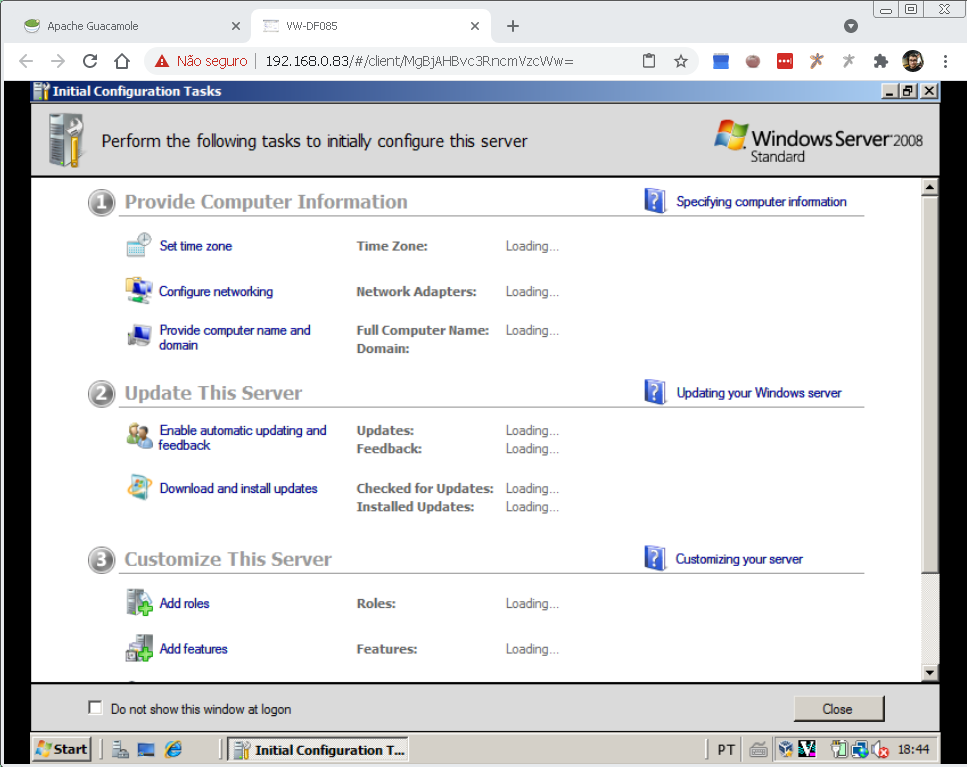Open the Specifying computer information help link
Viewport: 967px width, 767px height.
pyautogui.click(x=762, y=202)
